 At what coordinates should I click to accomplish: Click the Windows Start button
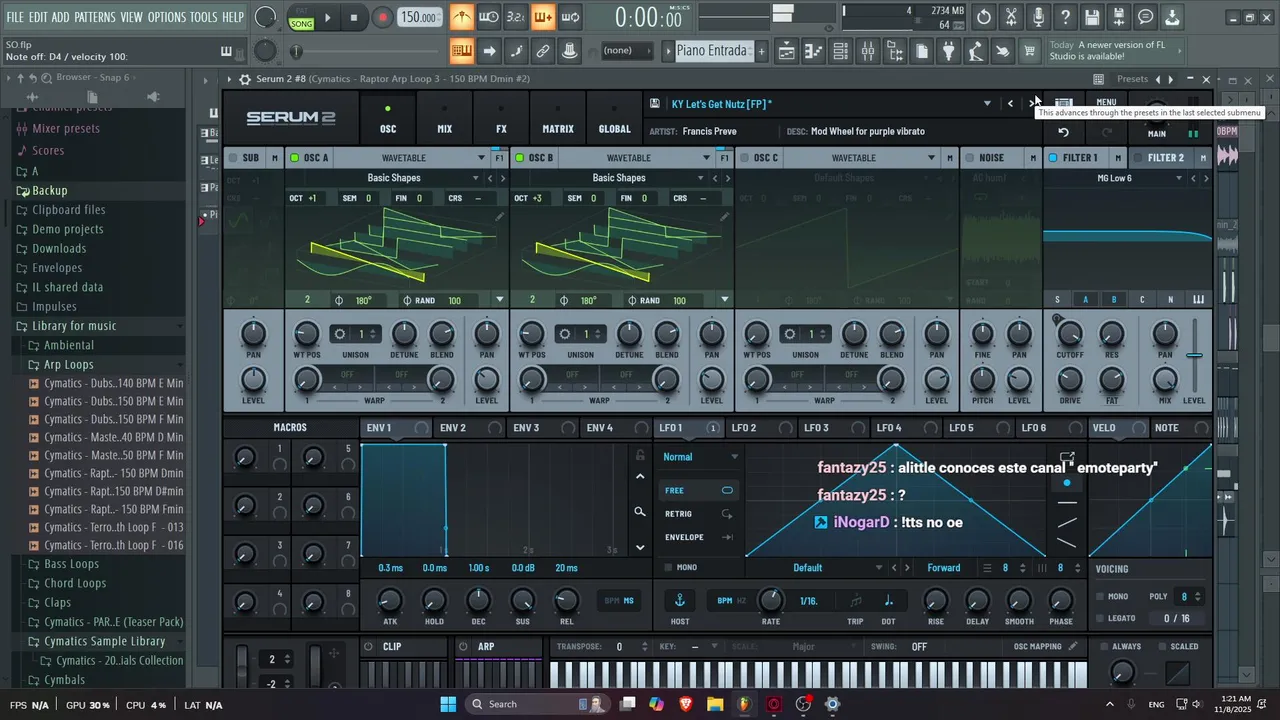(448, 704)
